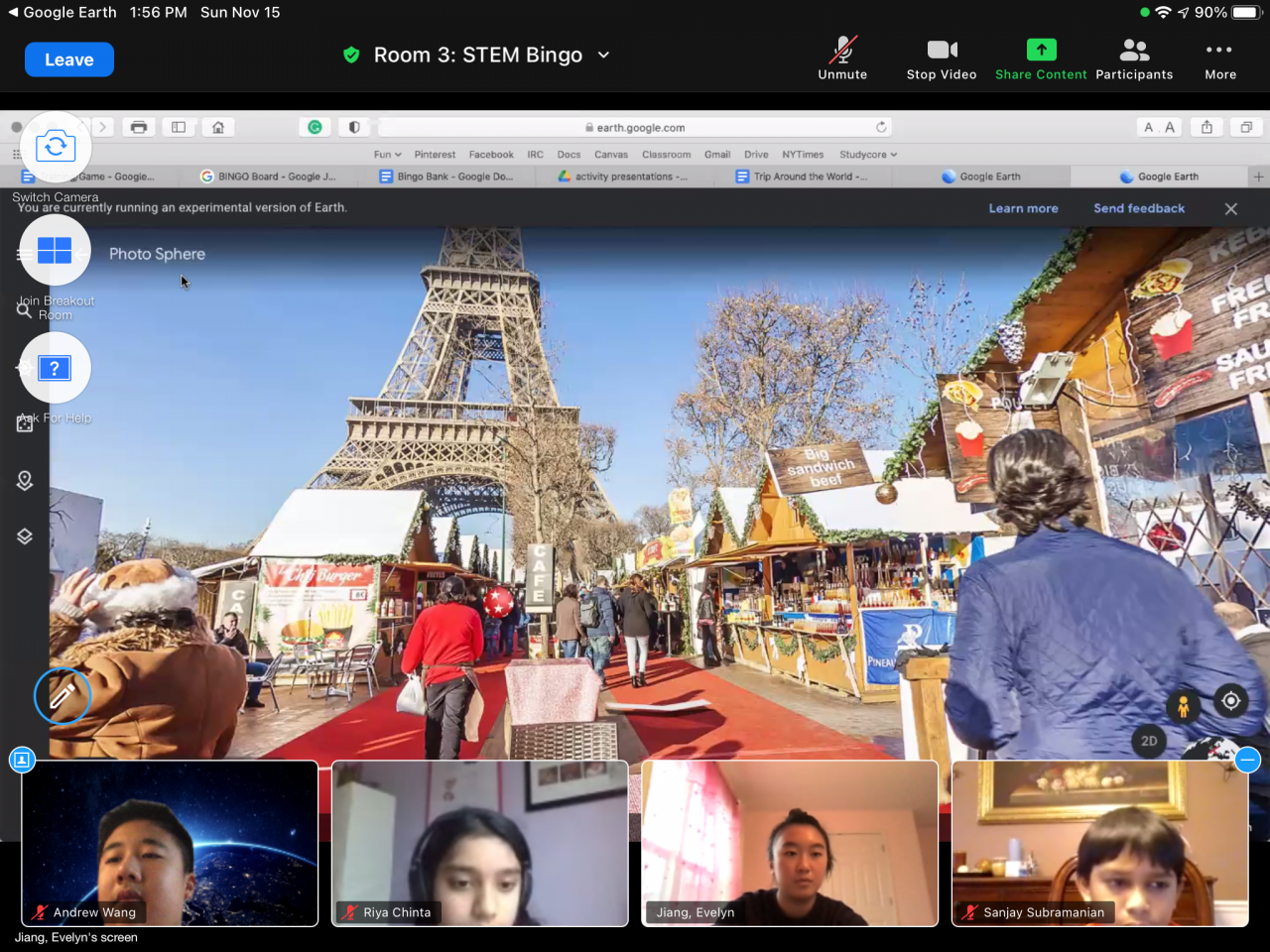Tap the Switch Camera icon
This screenshot has width=1270, height=952.
56,148
